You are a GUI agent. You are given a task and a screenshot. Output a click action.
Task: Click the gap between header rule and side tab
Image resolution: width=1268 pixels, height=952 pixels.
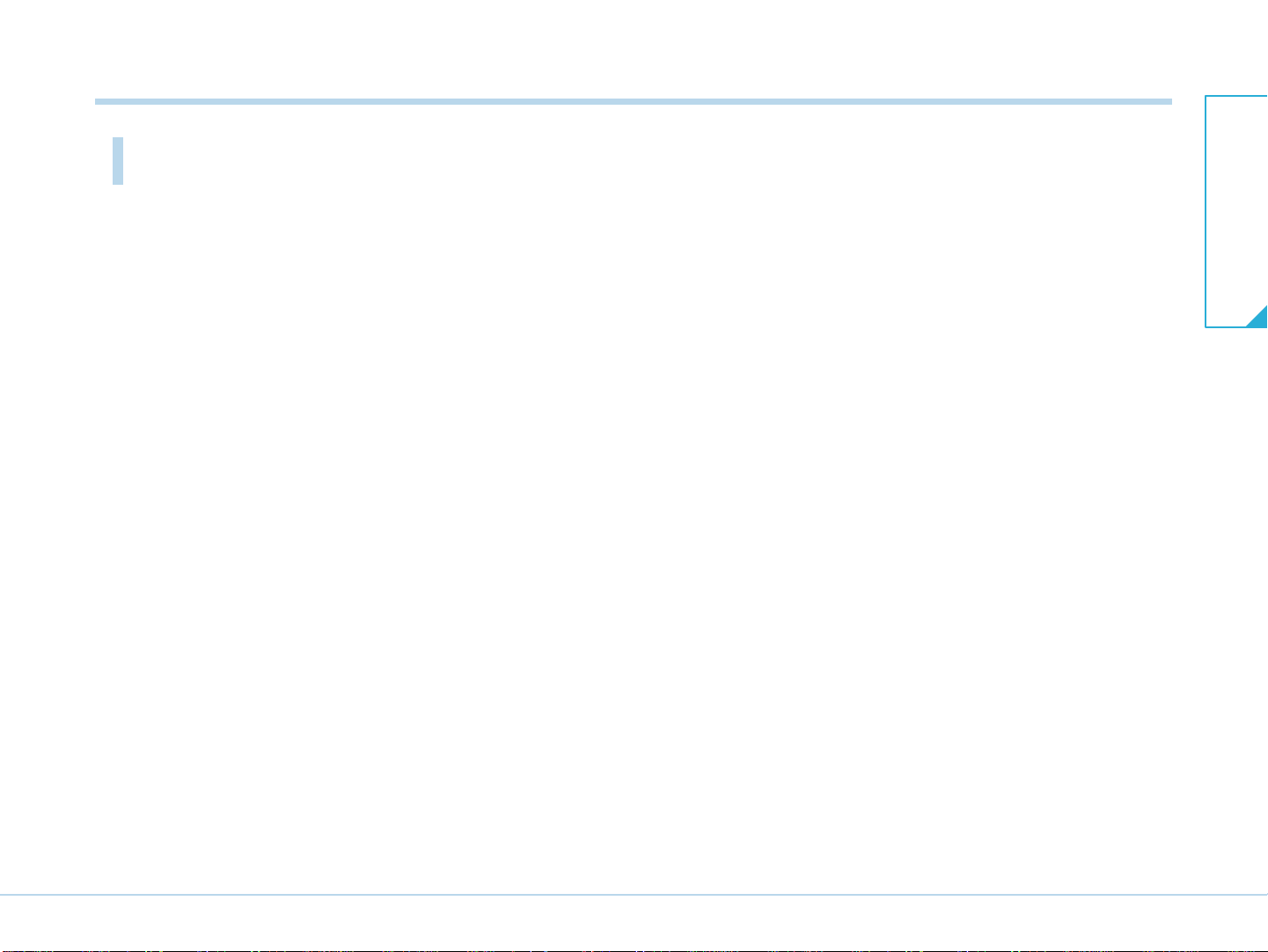1188,102
